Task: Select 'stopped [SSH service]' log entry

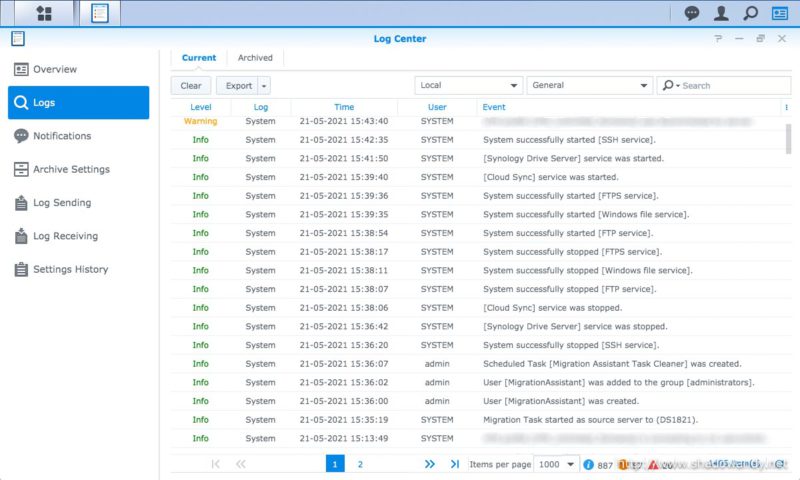Action: [x=479, y=345]
